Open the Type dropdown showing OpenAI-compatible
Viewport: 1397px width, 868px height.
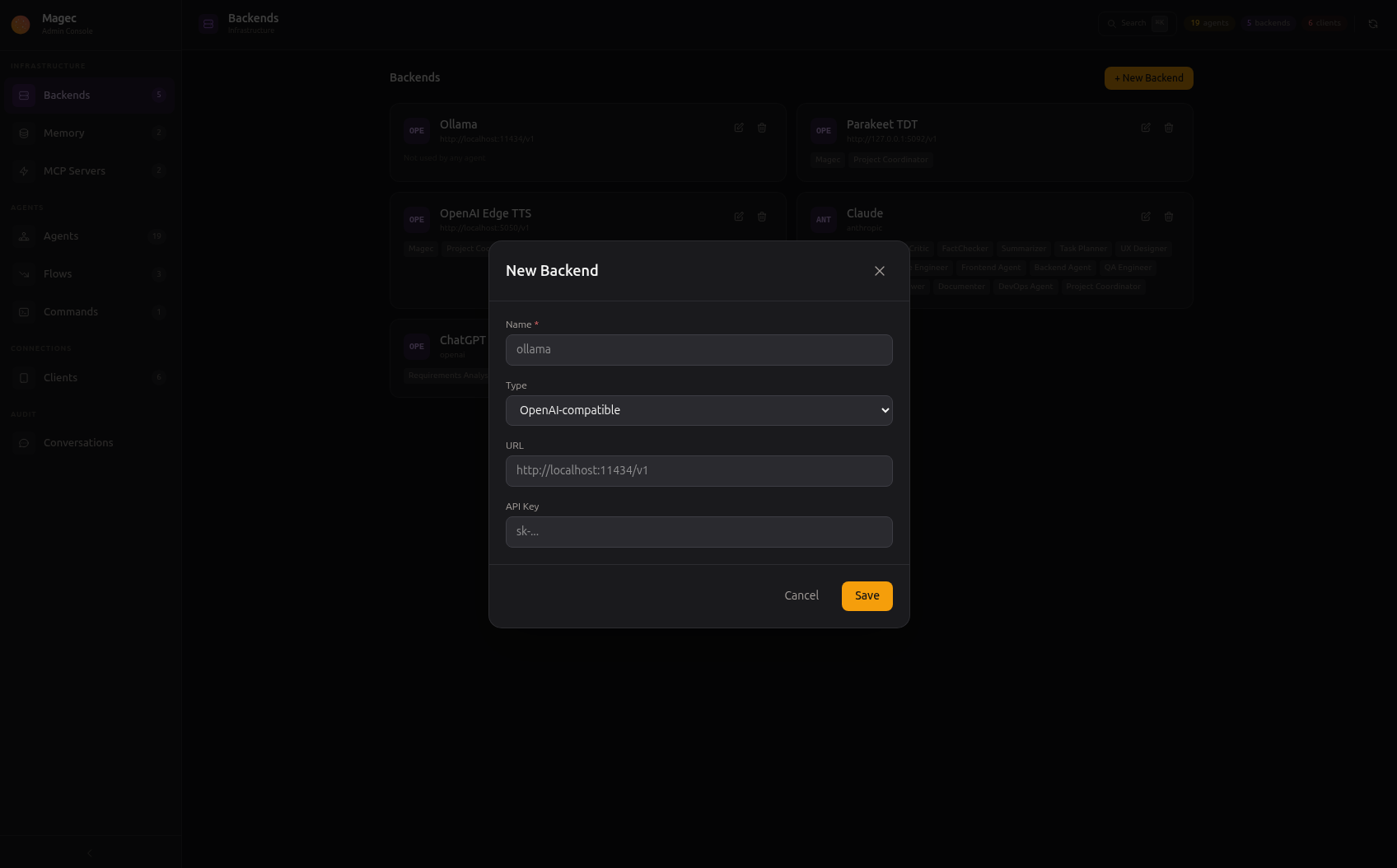[698, 409]
